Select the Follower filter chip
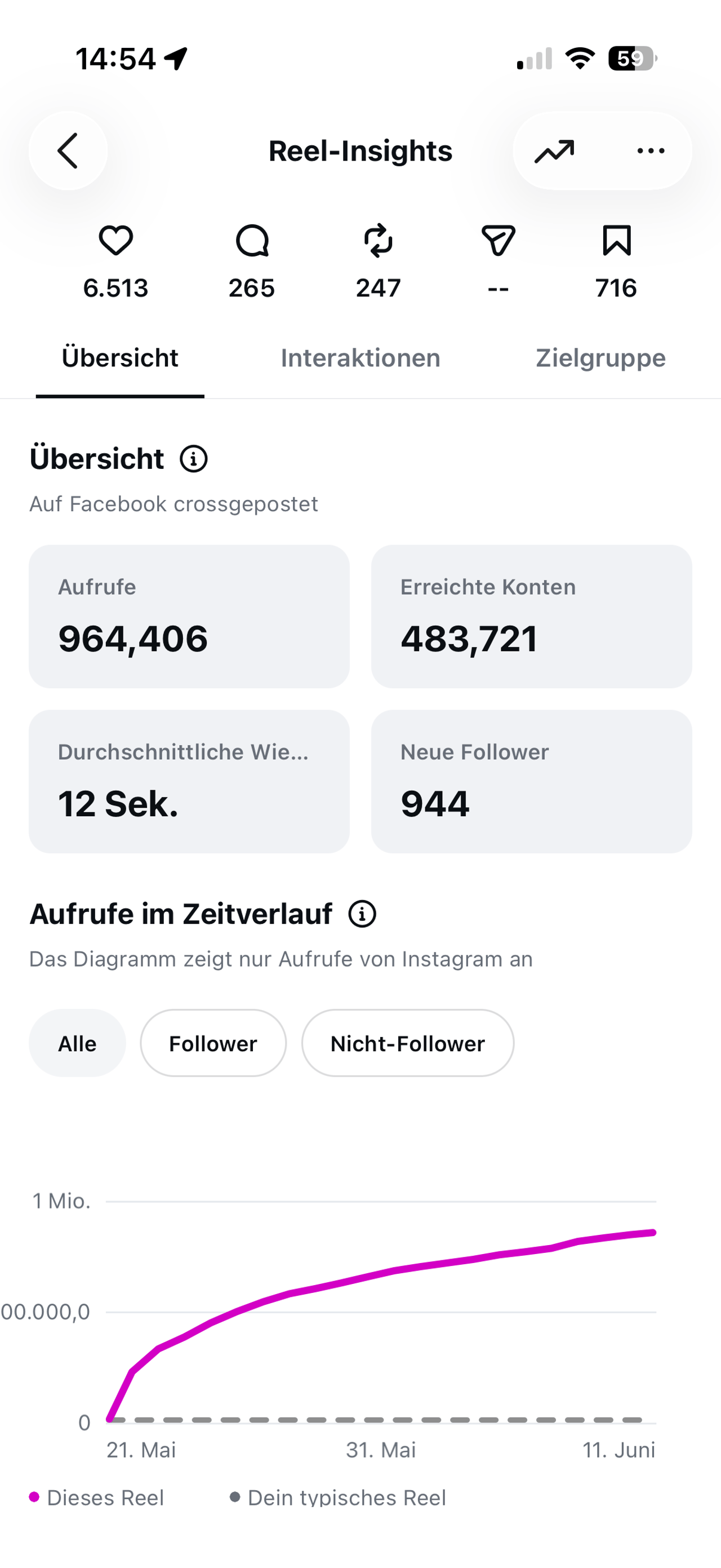Screen dimensions: 721x1568 click(213, 1043)
